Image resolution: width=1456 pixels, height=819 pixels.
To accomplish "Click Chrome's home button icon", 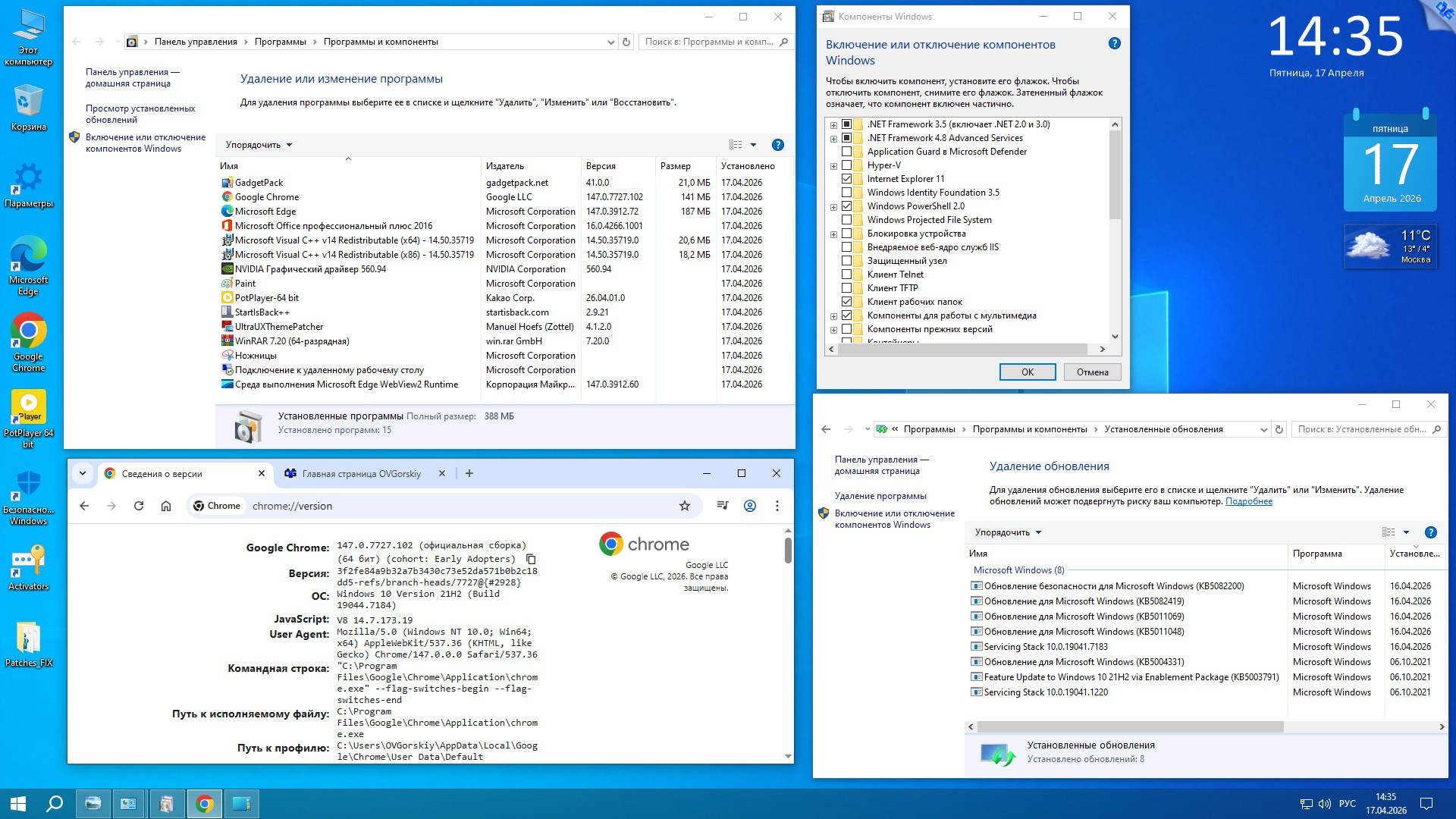I will click(x=166, y=506).
